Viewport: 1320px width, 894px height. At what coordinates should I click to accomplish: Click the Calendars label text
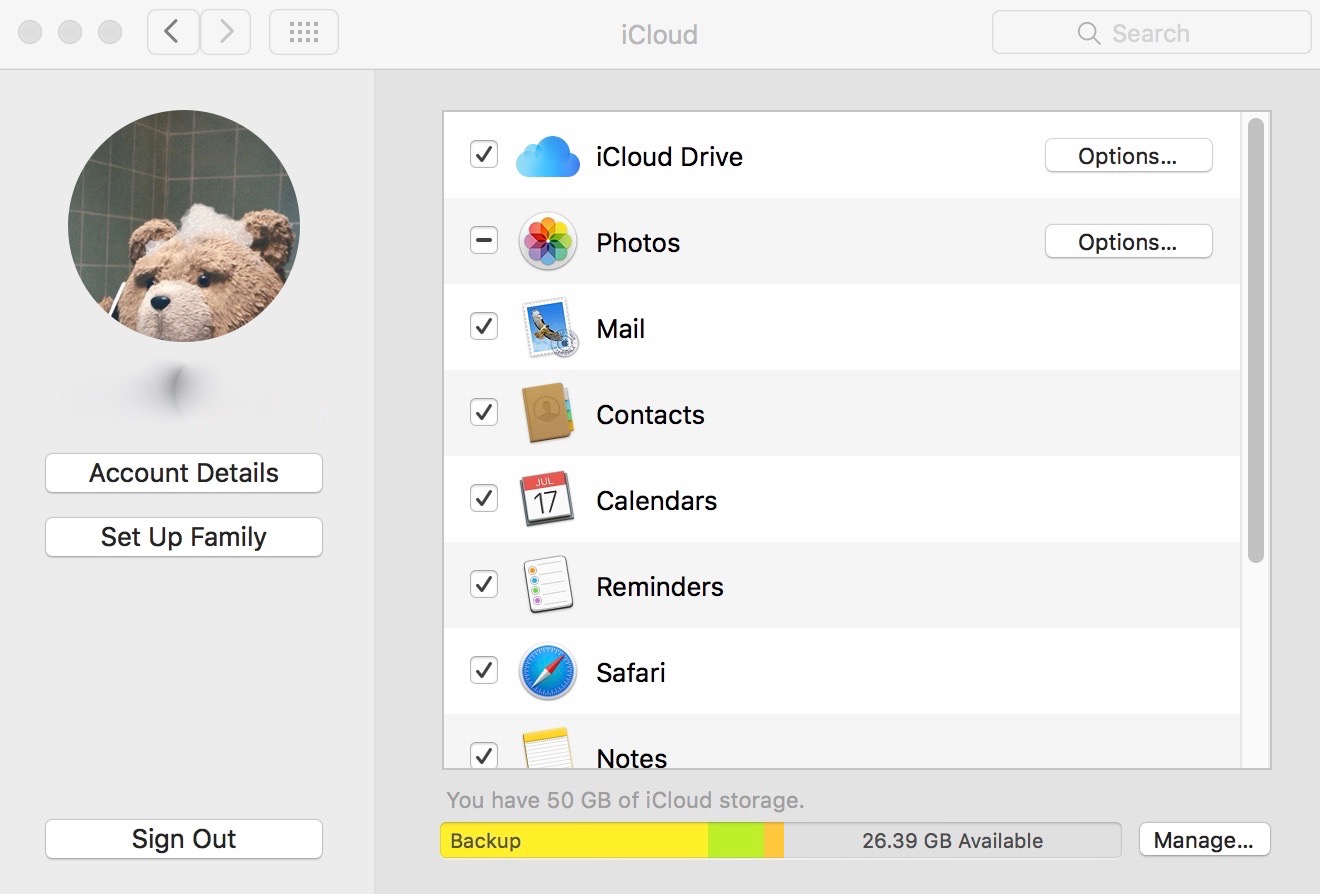pos(656,501)
